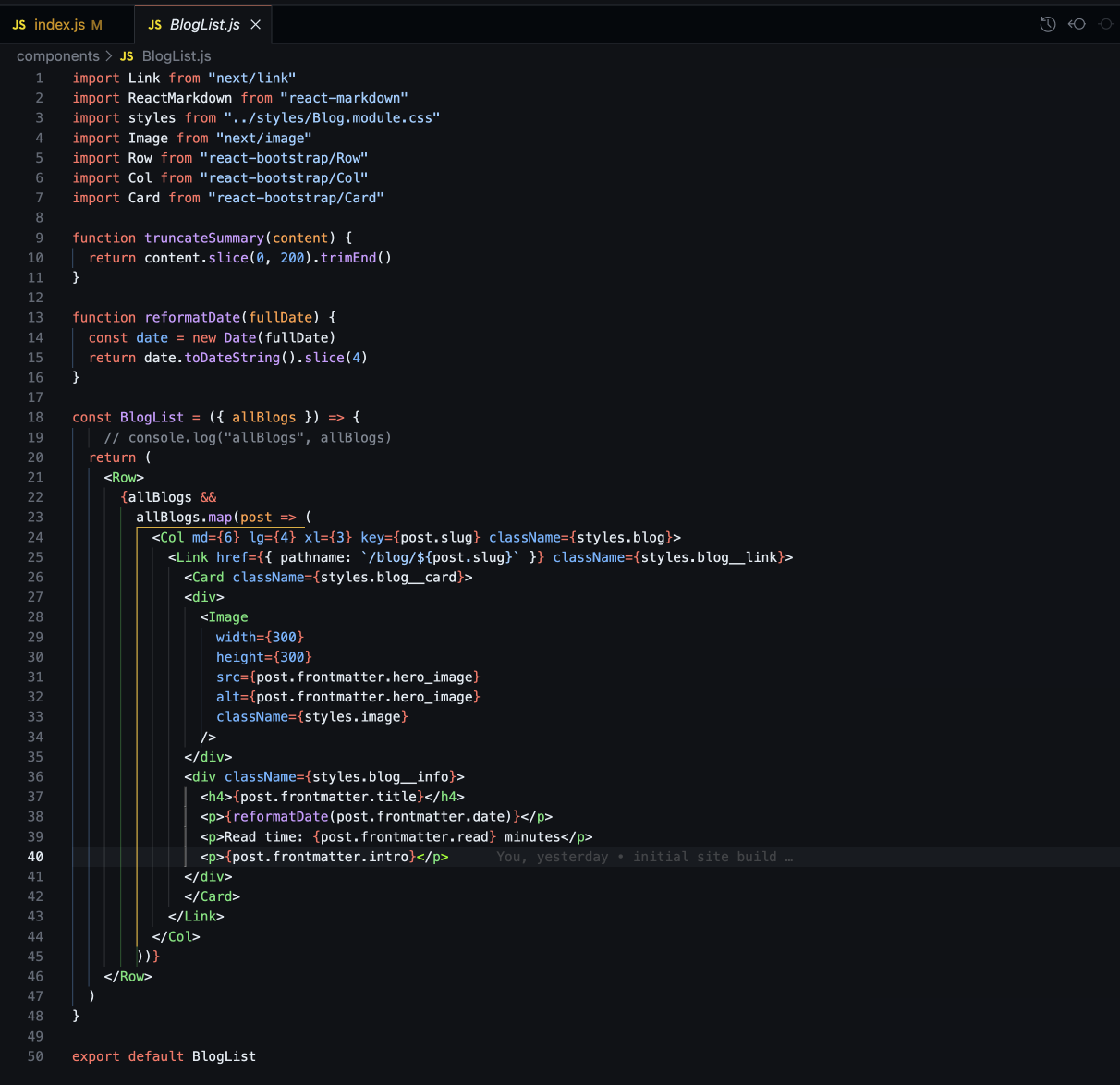
Task: Click post.frontmatter.title inside the h4
Action: click(x=328, y=797)
